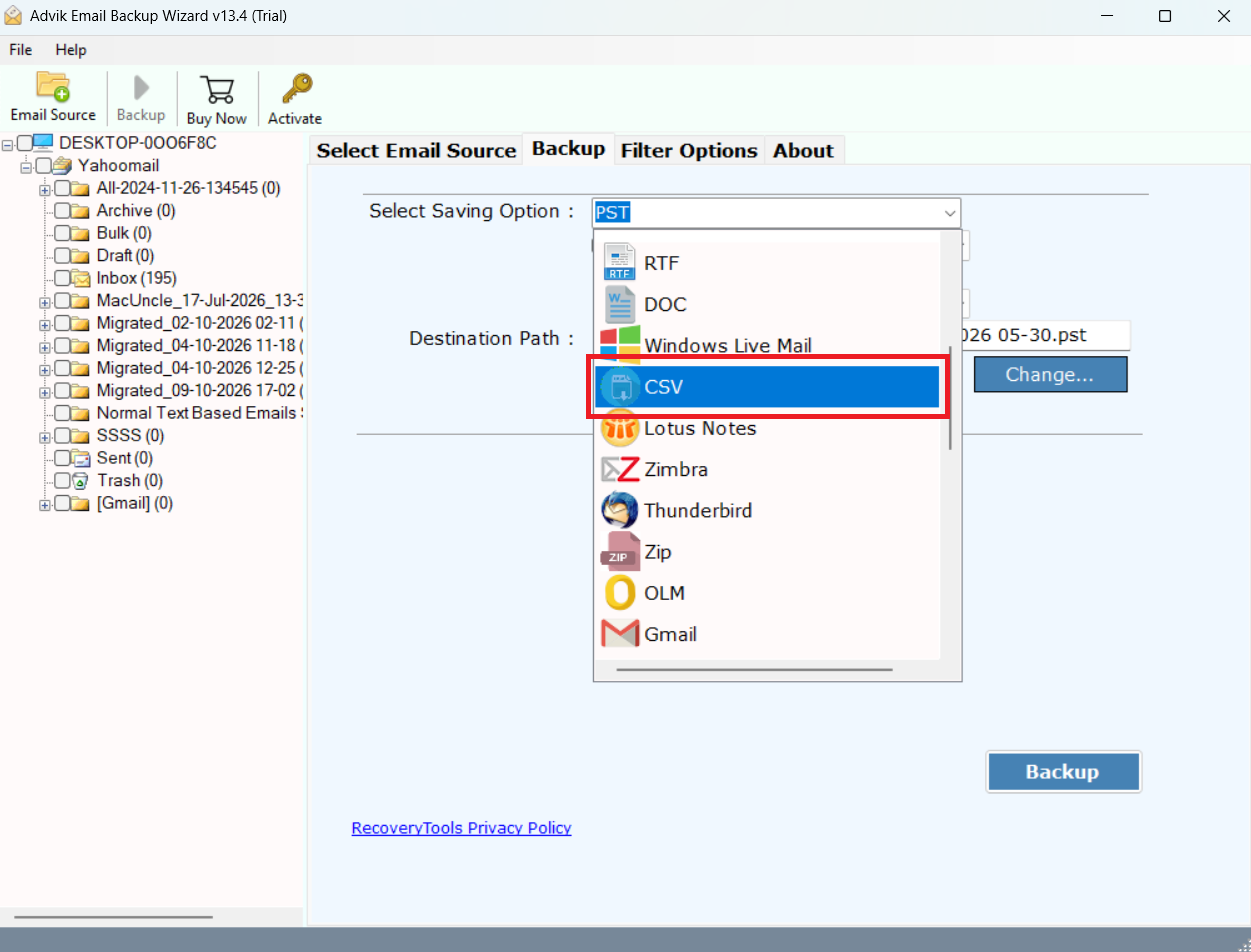Select the Zip archive icon
Image resolution: width=1251 pixels, height=952 pixels.
pyautogui.click(x=620, y=551)
